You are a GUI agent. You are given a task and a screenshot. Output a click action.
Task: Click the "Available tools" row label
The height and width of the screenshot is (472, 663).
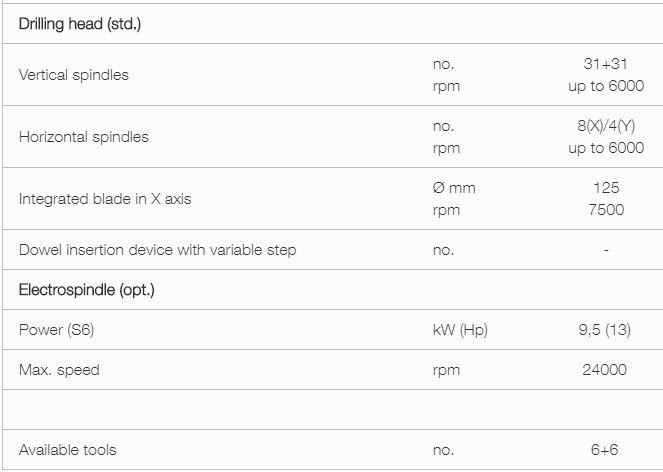pos(68,450)
